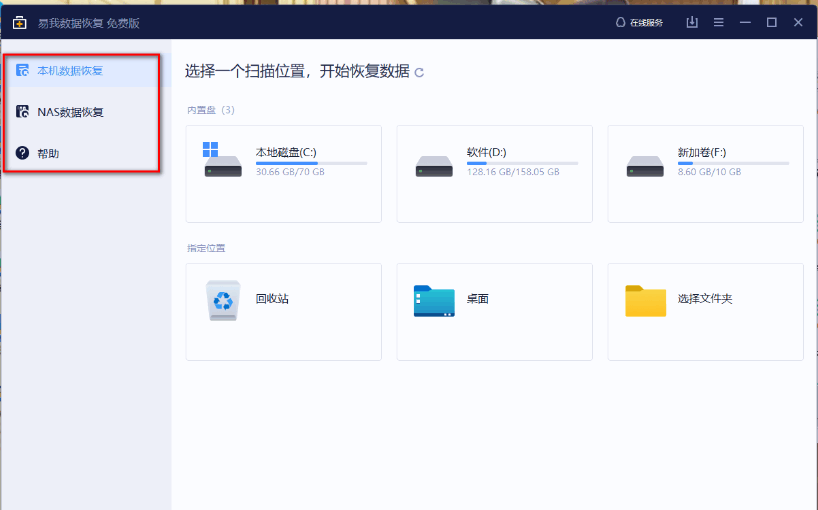
Task: Select 新加卷(F:) drive card
Action: point(705,174)
